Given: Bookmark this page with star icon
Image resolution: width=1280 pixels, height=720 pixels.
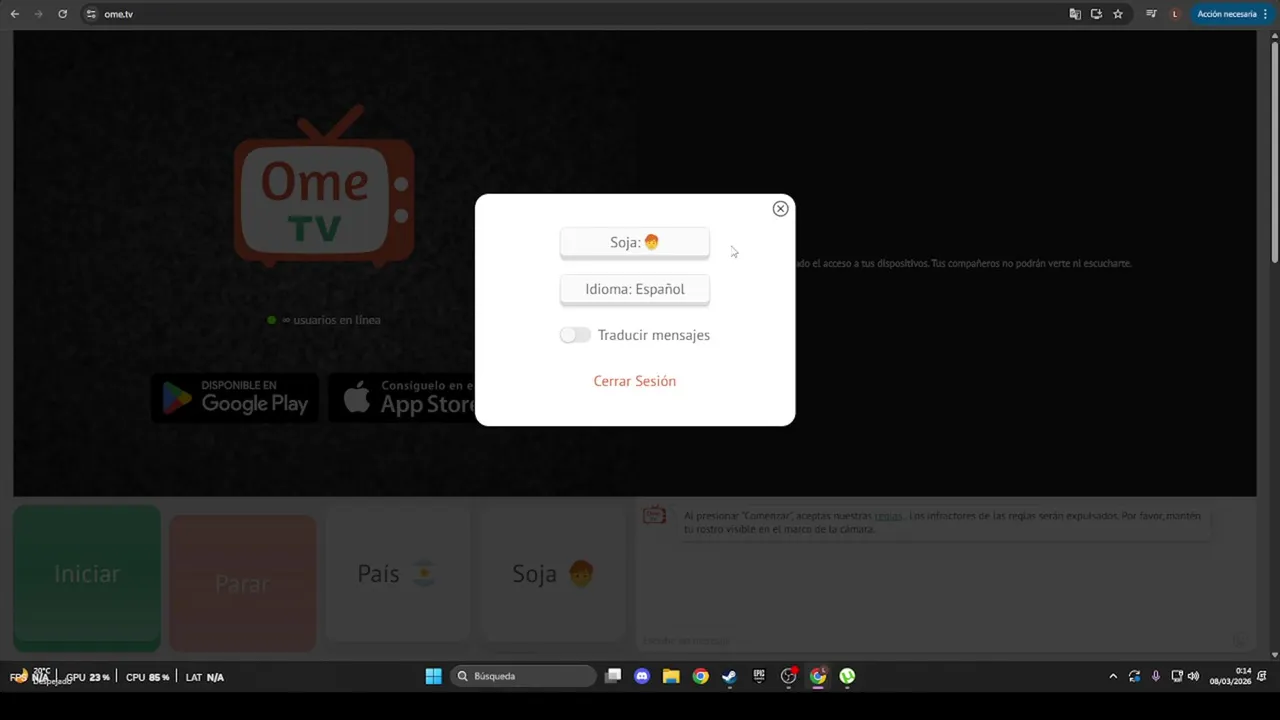Looking at the screenshot, I should (x=1118, y=14).
